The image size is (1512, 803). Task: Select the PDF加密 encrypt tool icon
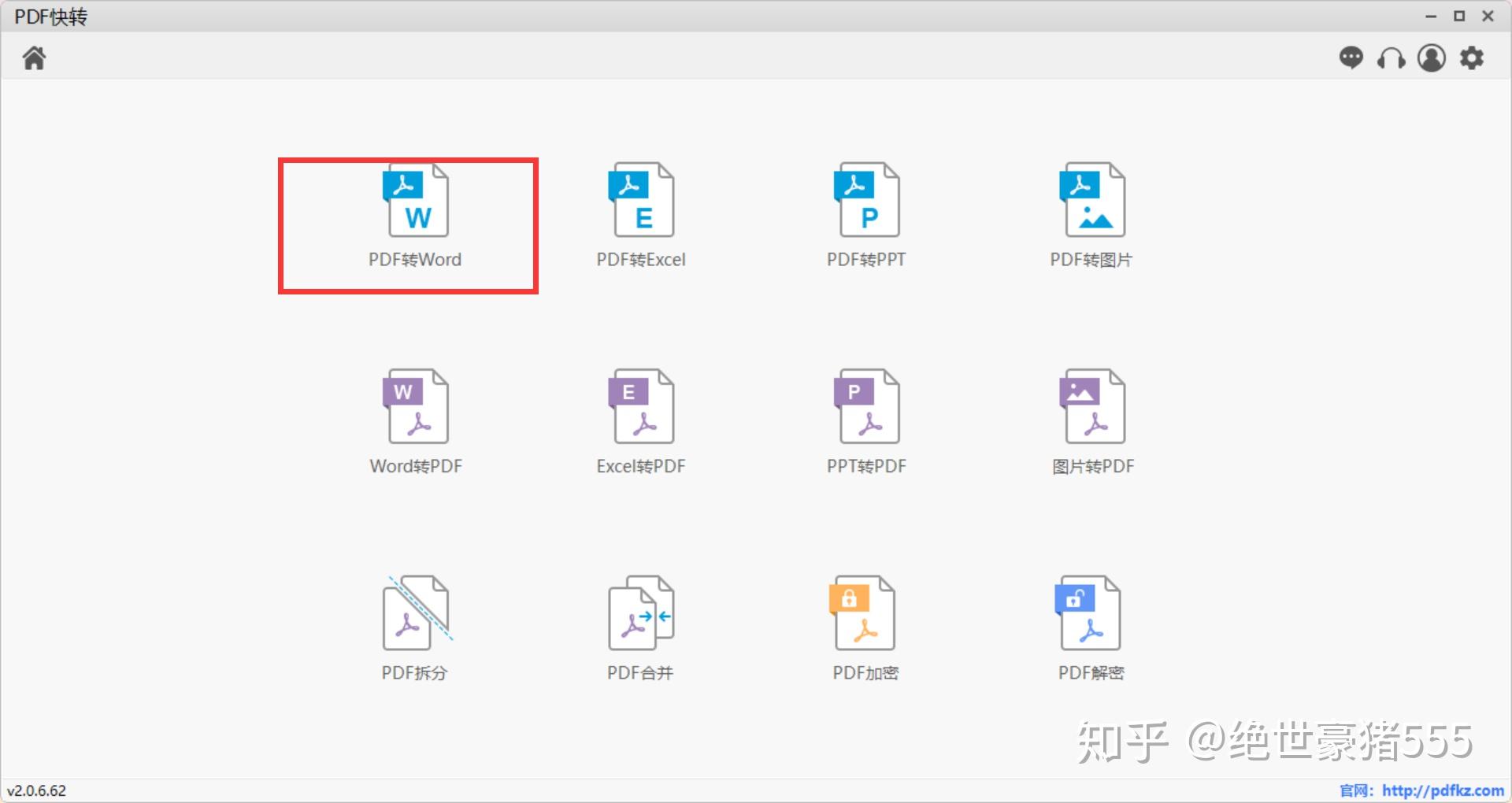coord(863,612)
